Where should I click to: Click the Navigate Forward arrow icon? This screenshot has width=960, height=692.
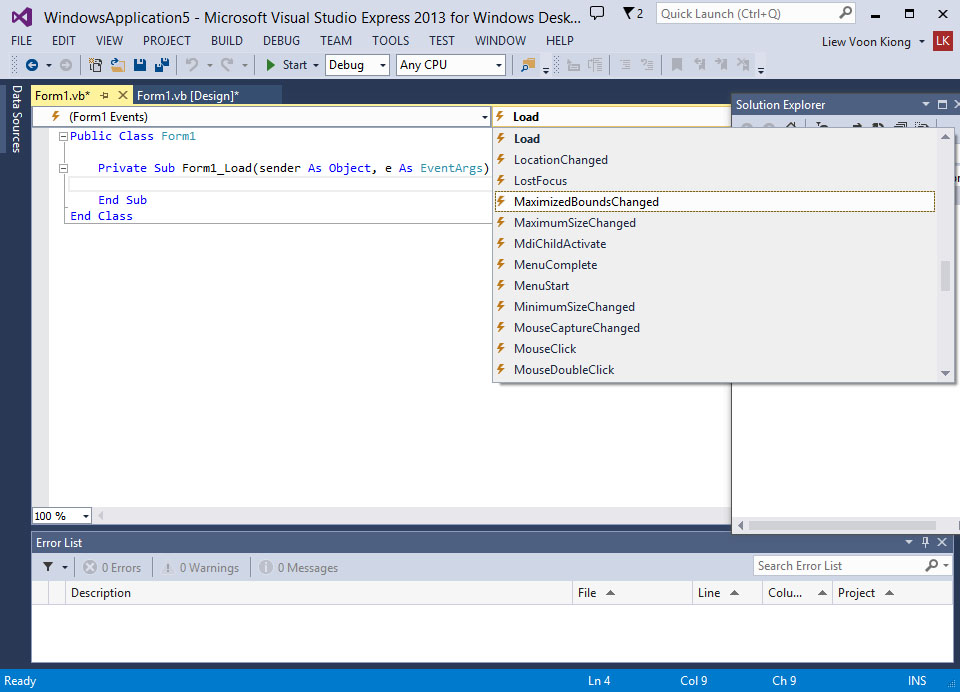tap(66, 65)
